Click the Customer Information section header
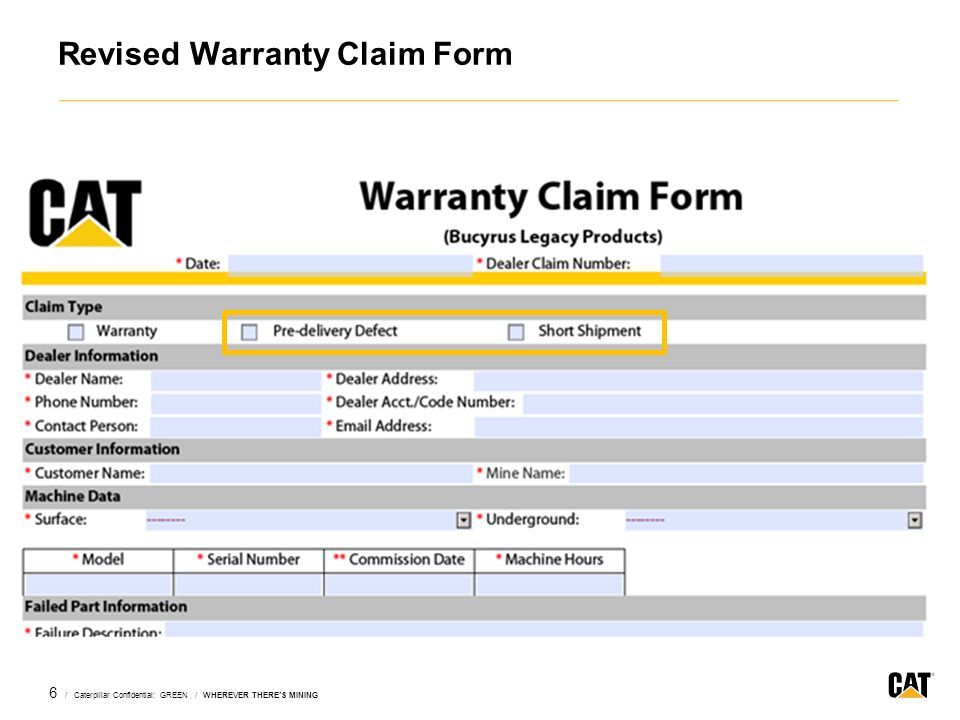 [474, 449]
